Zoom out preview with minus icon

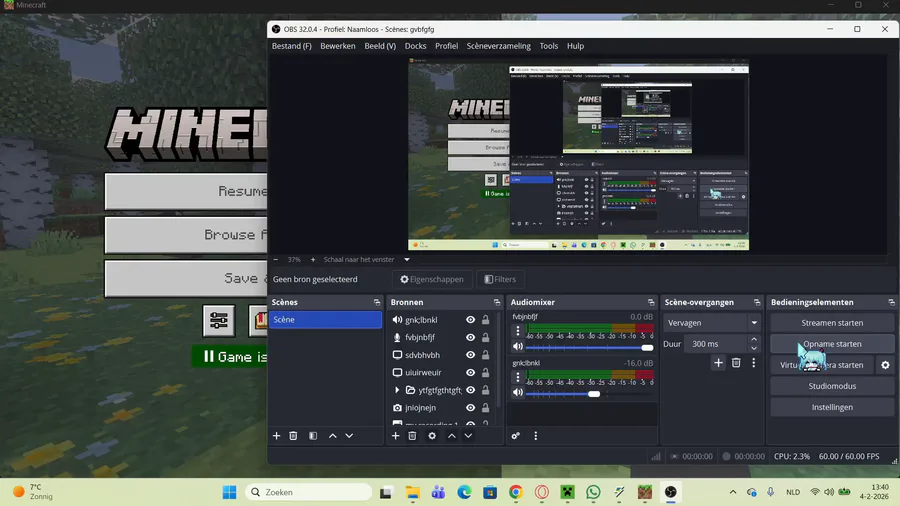point(276,259)
